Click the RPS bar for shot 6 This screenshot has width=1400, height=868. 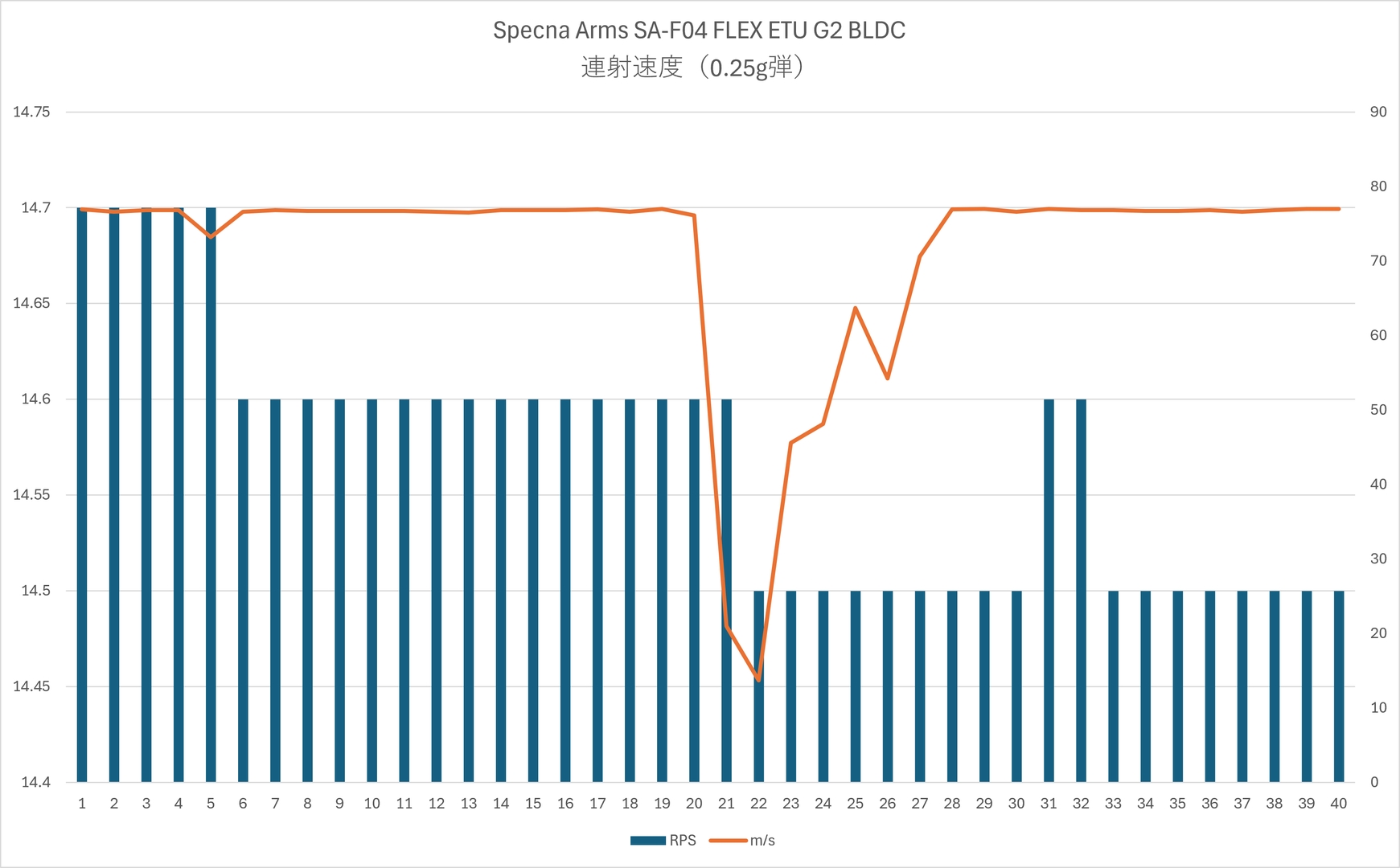pos(243,591)
